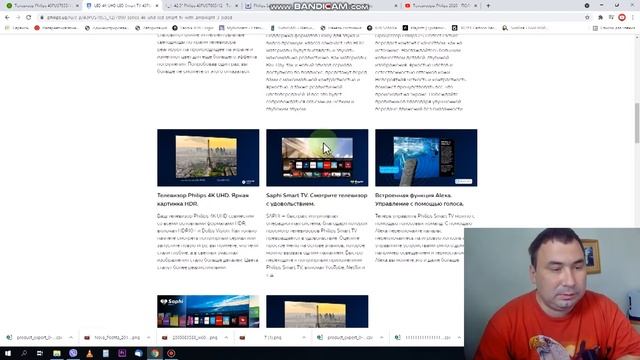Open downloaded file 7 (1).png
The height and width of the screenshot is (360, 640).
[x=268, y=338]
